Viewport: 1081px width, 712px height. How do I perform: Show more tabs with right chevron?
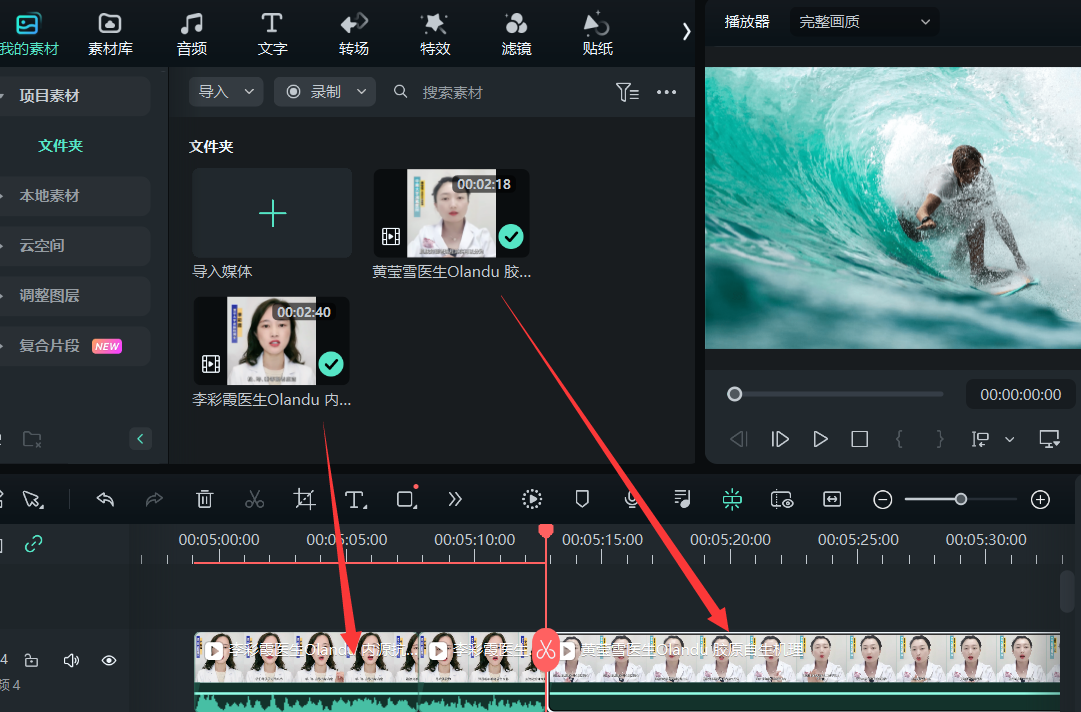[686, 32]
